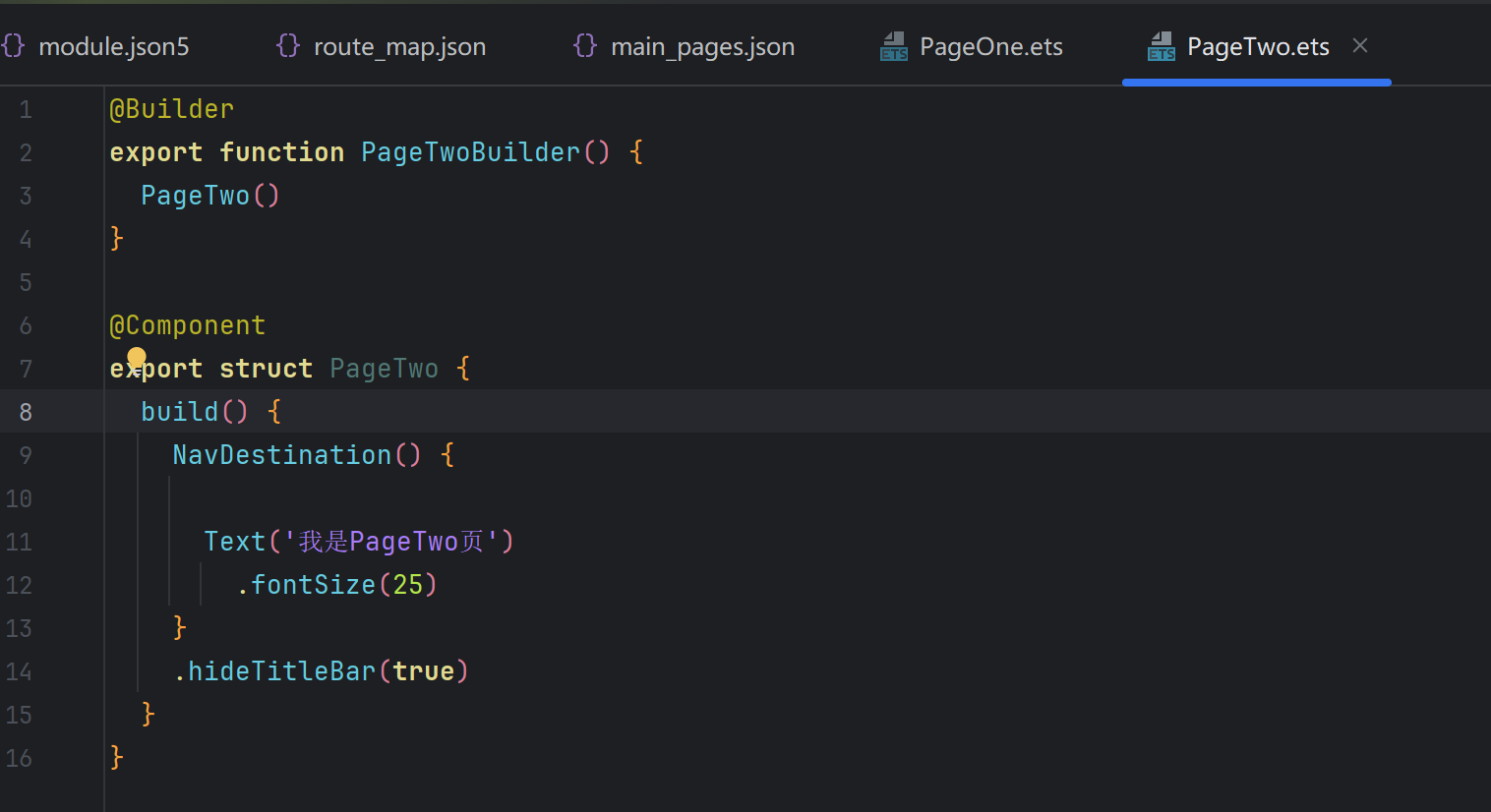Click the @Builder decorator on line 1
Image resolution: width=1491 pixels, height=812 pixels.
[172, 109]
